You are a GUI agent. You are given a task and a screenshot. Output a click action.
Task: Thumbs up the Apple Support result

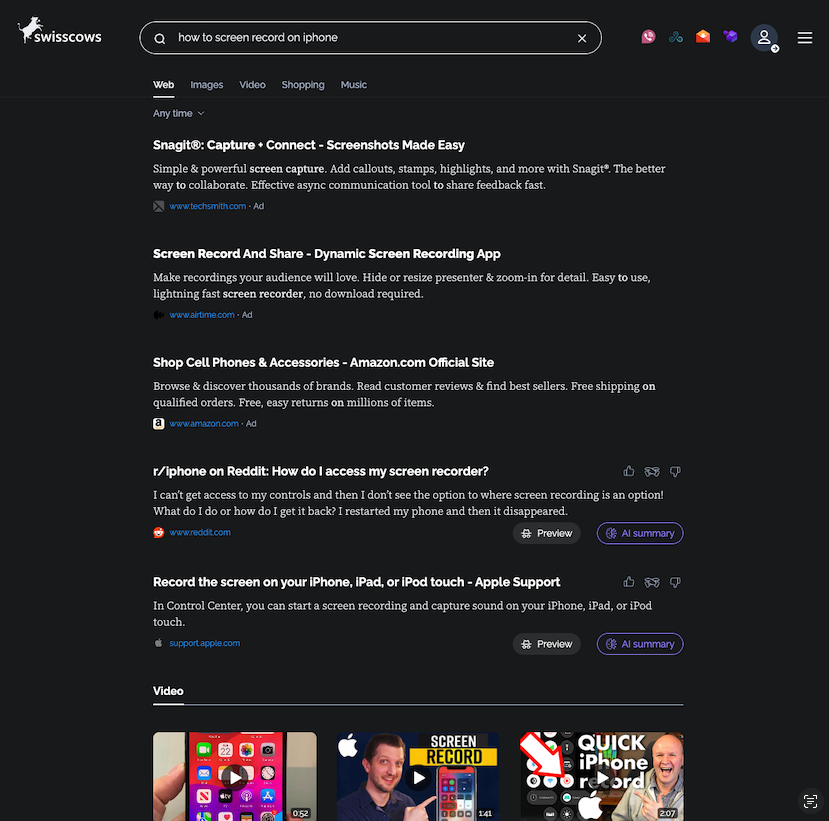(629, 582)
